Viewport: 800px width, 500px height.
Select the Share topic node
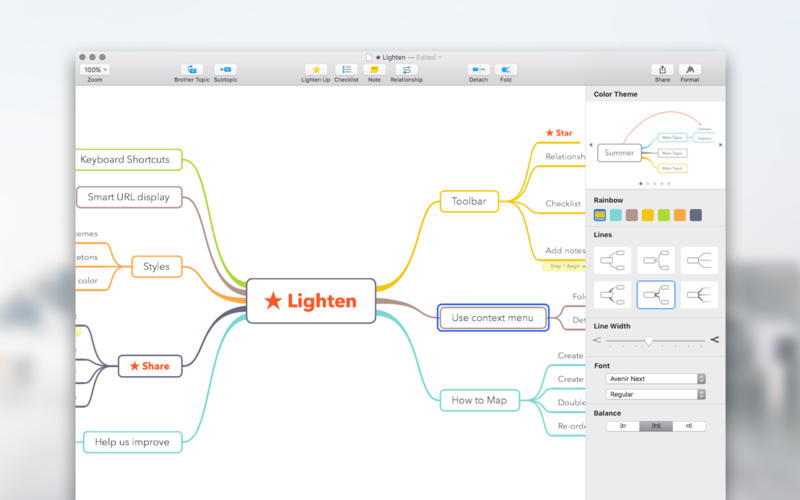(150, 366)
